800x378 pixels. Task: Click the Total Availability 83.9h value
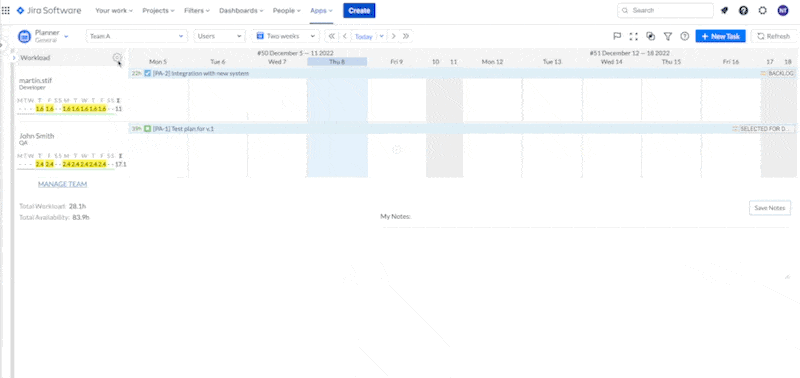pos(81,217)
